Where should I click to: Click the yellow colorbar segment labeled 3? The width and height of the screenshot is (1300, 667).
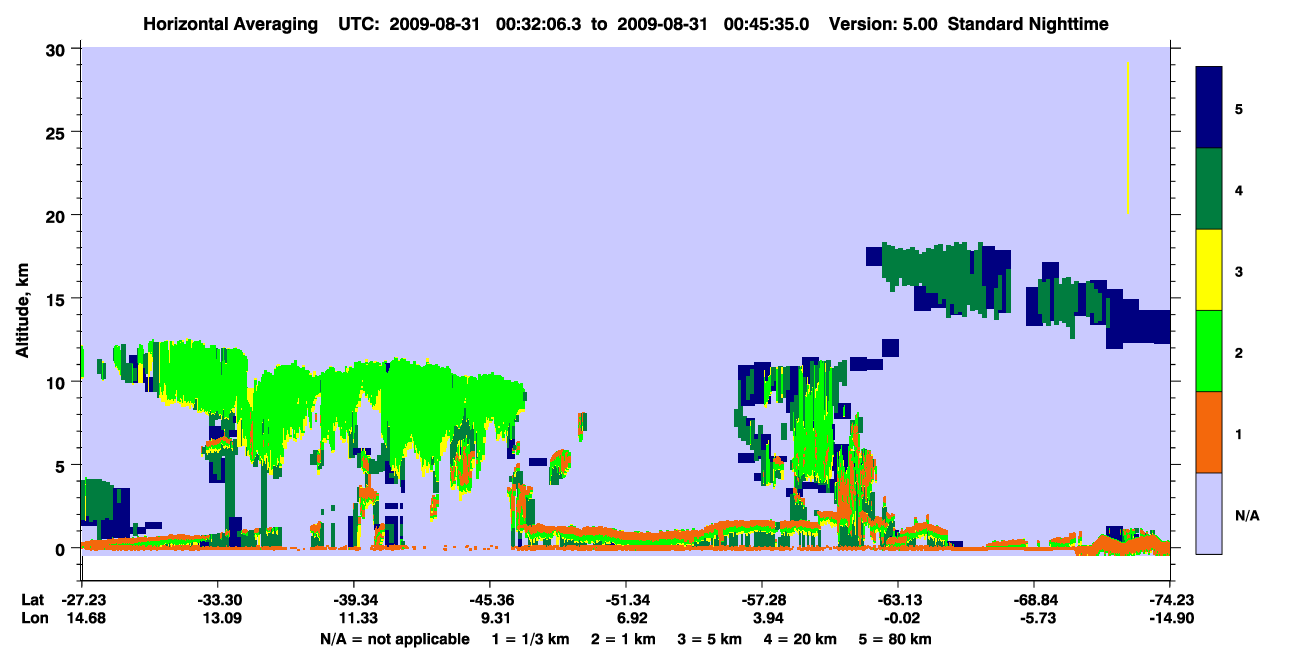1209,270
